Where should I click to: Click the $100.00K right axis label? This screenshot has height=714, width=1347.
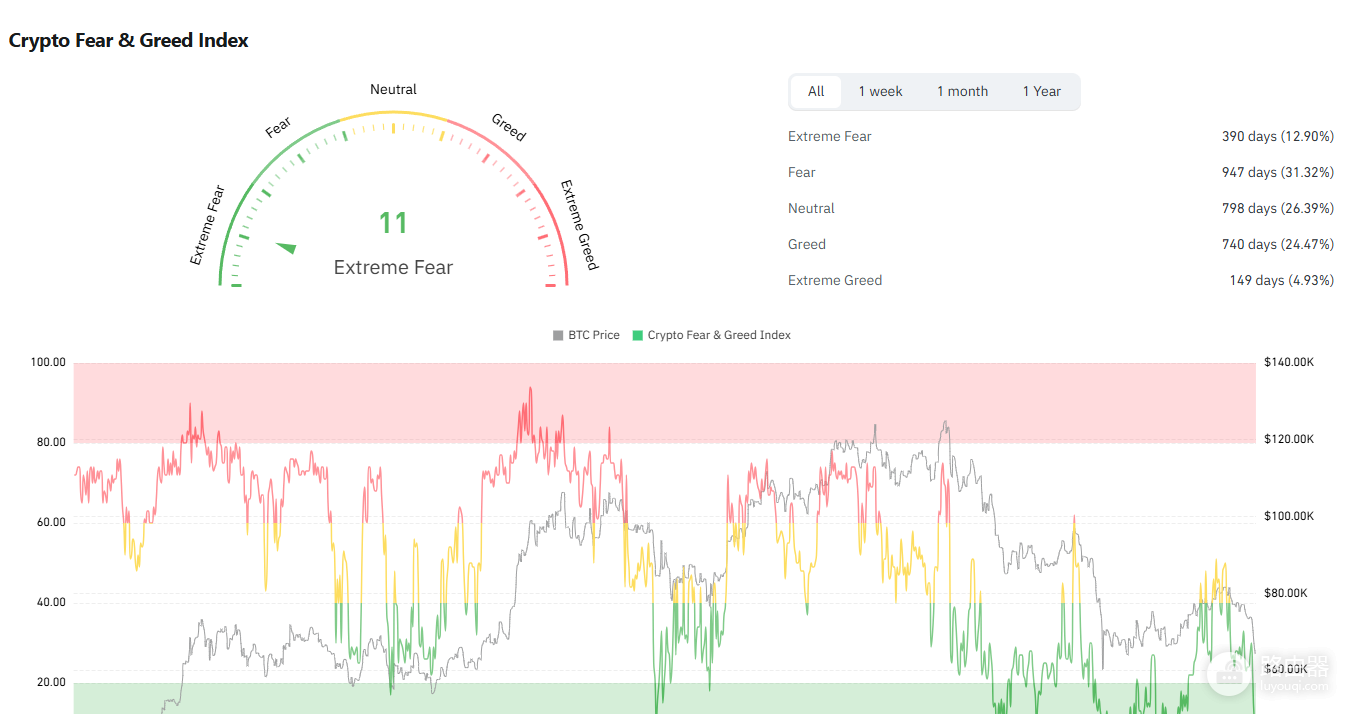coord(1289,516)
